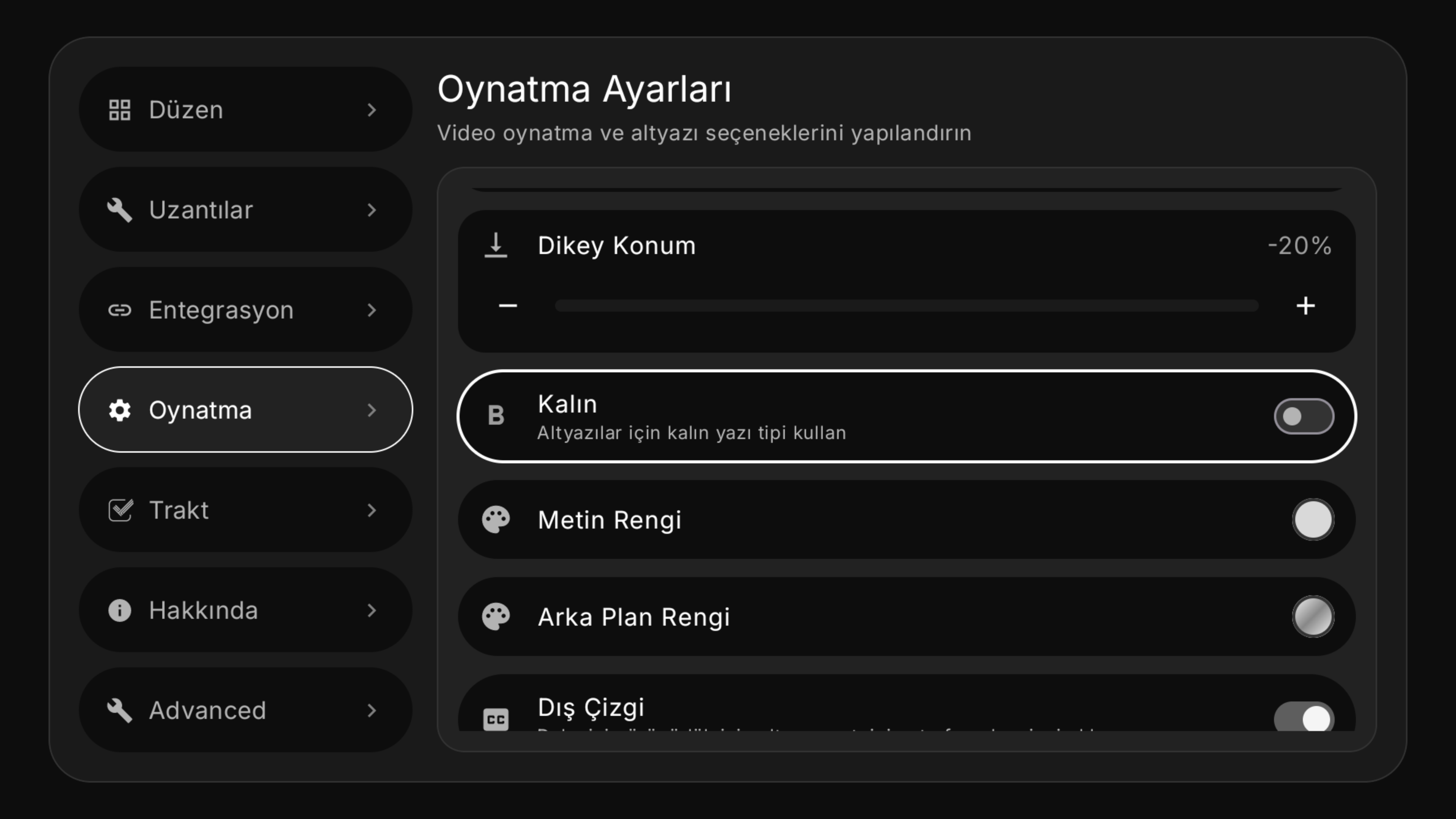
Task: Click the palette icon beside Metin Rengi
Action: [x=496, y=519]
